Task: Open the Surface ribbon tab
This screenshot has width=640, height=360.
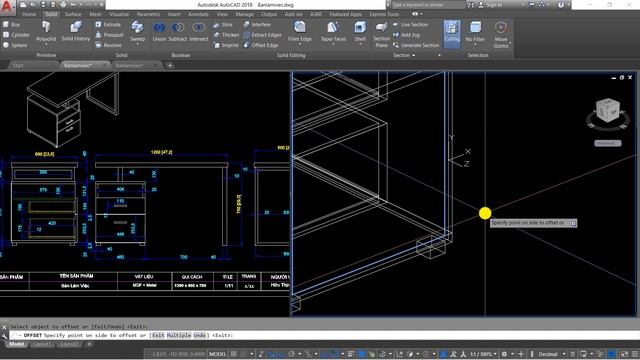Action: tap(73, 14)
